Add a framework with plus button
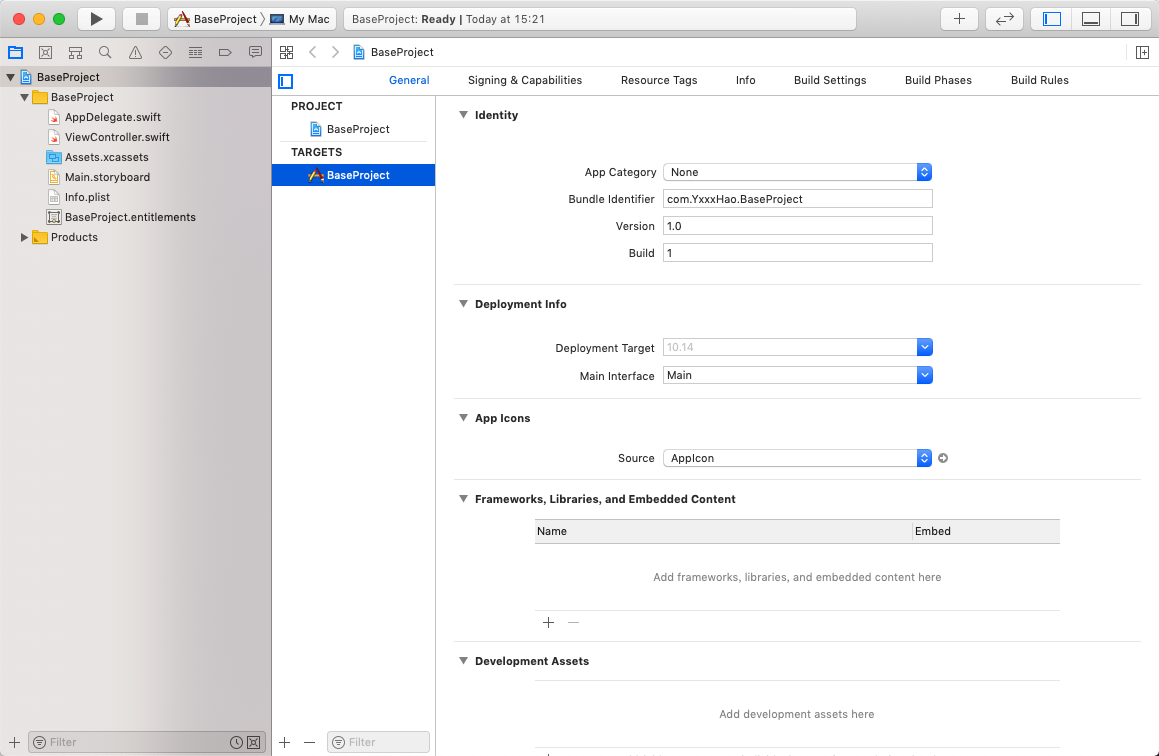Viewport: 1159px width, 756px height. click(548, 623)
